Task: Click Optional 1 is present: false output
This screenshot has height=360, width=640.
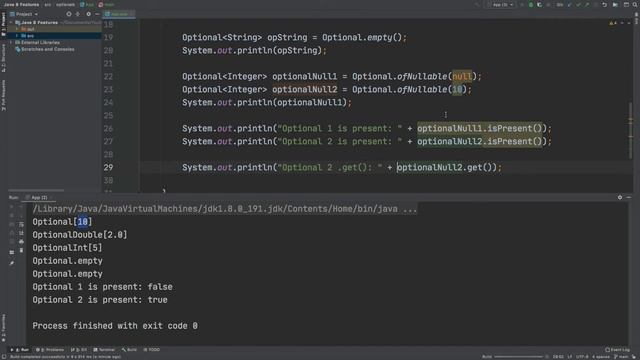Action: pyautogui.click(x=102, y=287)
